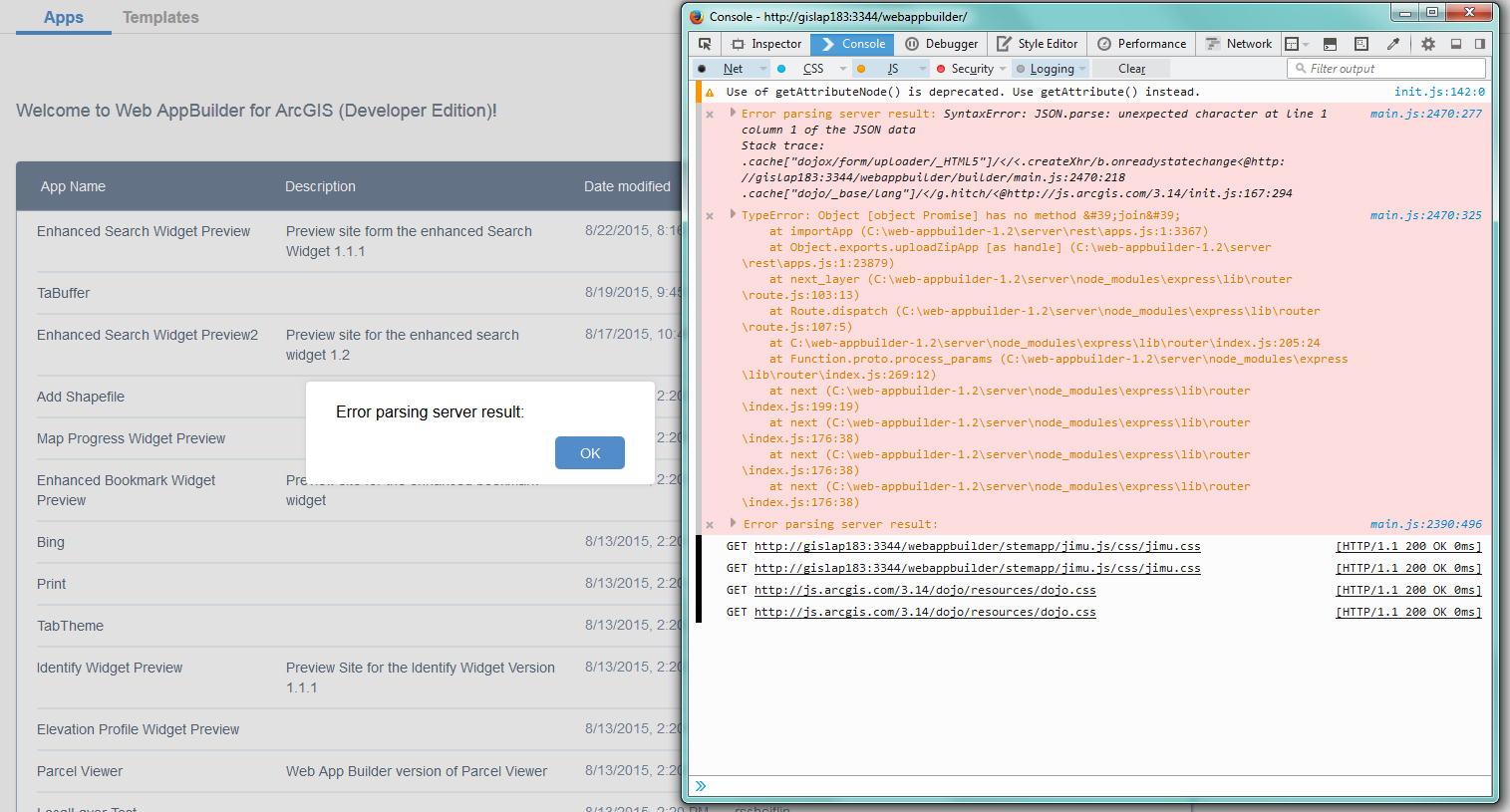Click OK in the error dialog

(x=590, y=453)
